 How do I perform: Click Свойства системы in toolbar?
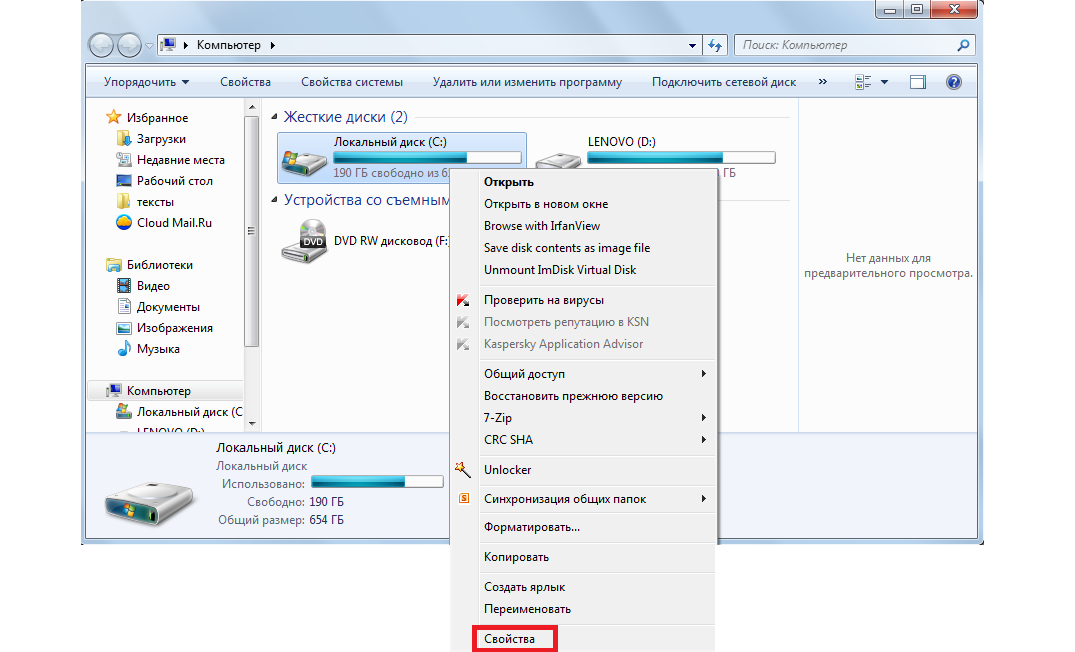pyautogui.click(x=352, y=82)
